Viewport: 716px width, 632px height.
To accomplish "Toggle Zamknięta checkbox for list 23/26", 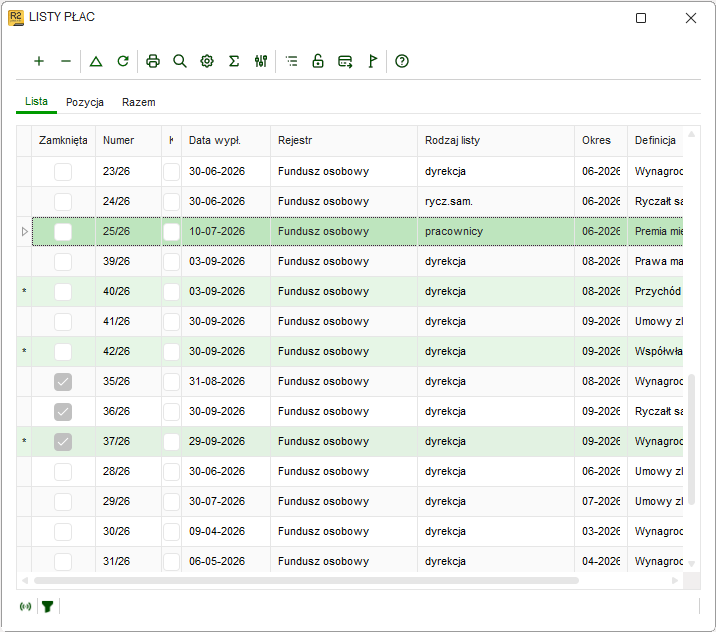I will click(63, 172).
